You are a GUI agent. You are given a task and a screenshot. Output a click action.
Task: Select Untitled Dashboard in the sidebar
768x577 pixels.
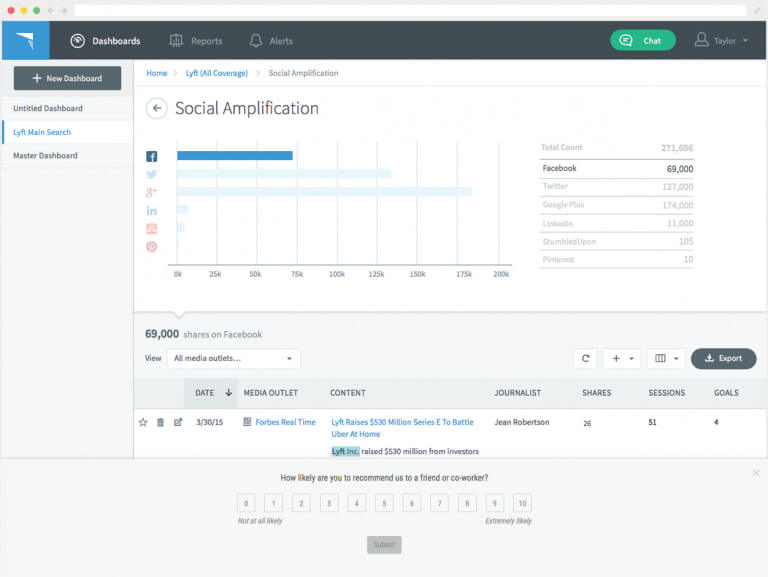[x=68, y=108]
